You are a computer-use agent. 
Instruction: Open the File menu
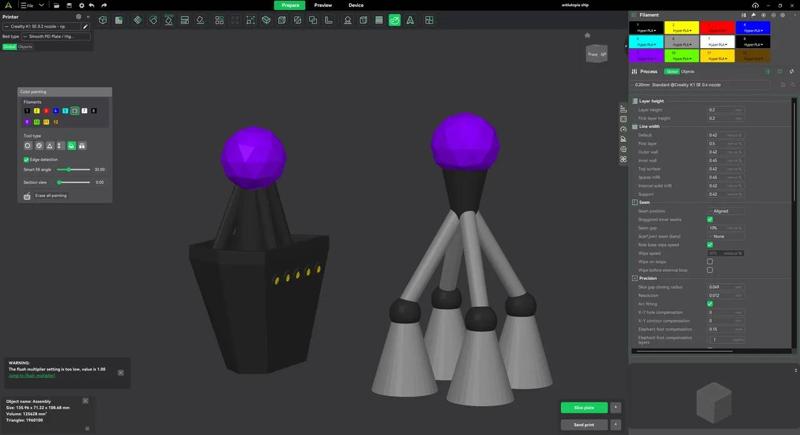click(x=27, y=5)
